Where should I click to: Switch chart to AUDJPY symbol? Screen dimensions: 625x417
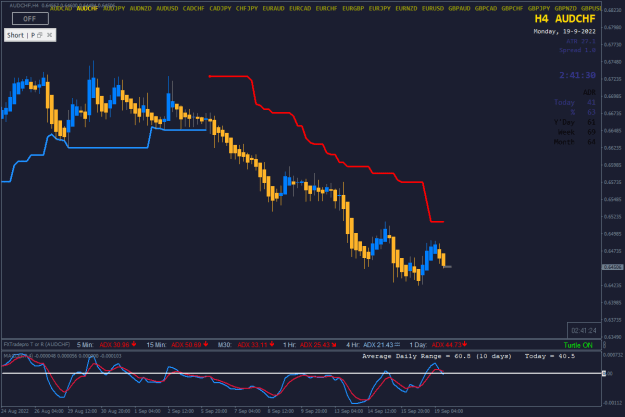click(114, 8)
